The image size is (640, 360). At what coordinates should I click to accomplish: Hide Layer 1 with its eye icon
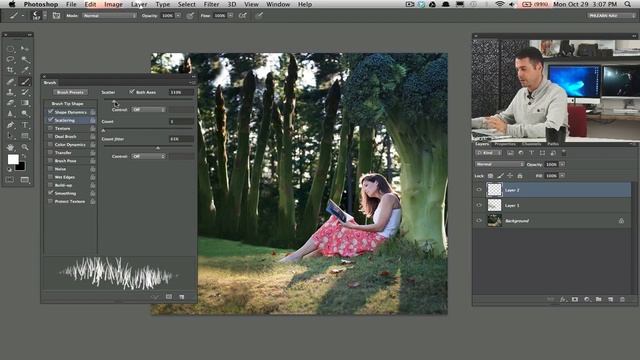[x=479, y=205]
